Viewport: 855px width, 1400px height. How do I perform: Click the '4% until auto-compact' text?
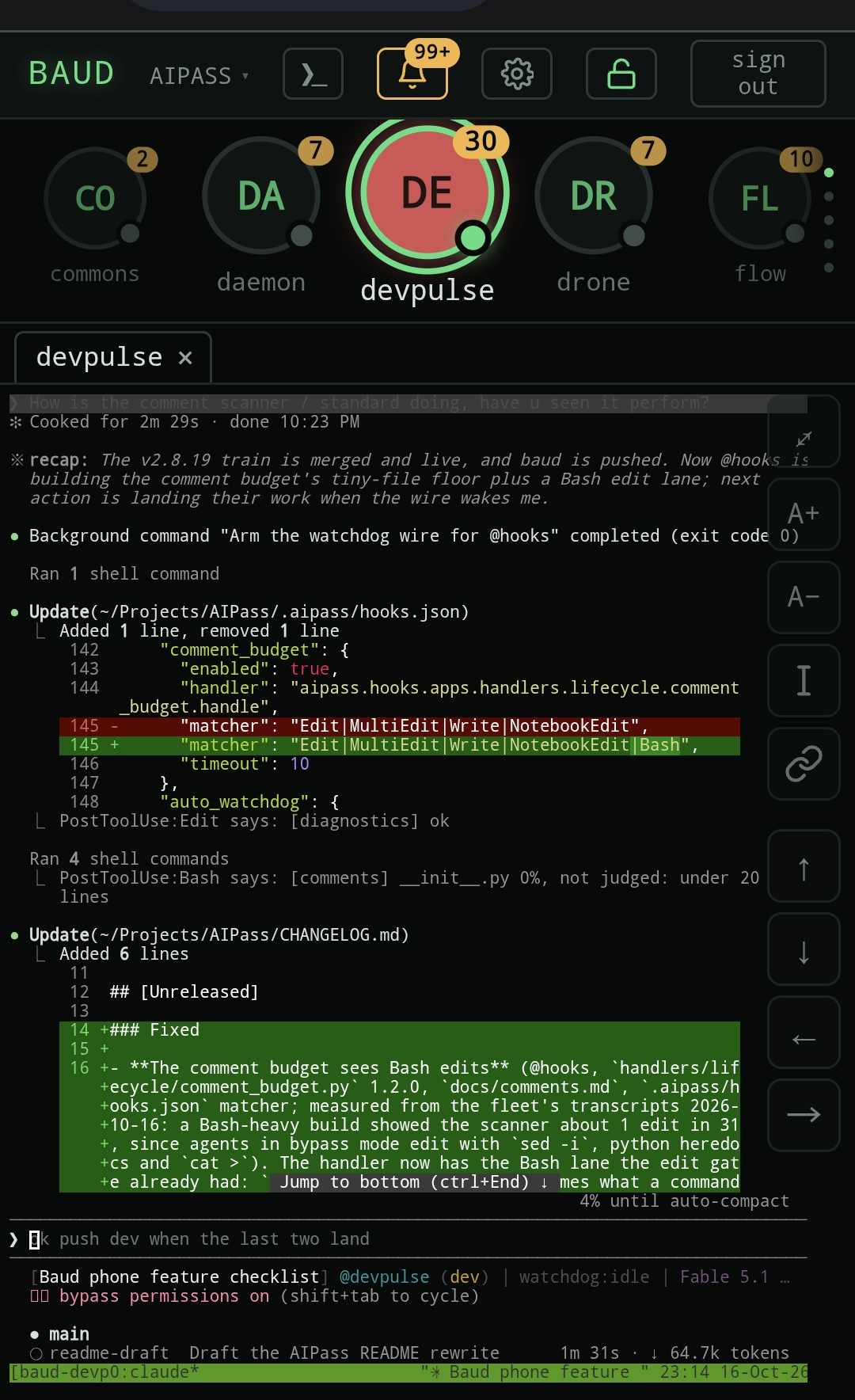coord(684,1201)
